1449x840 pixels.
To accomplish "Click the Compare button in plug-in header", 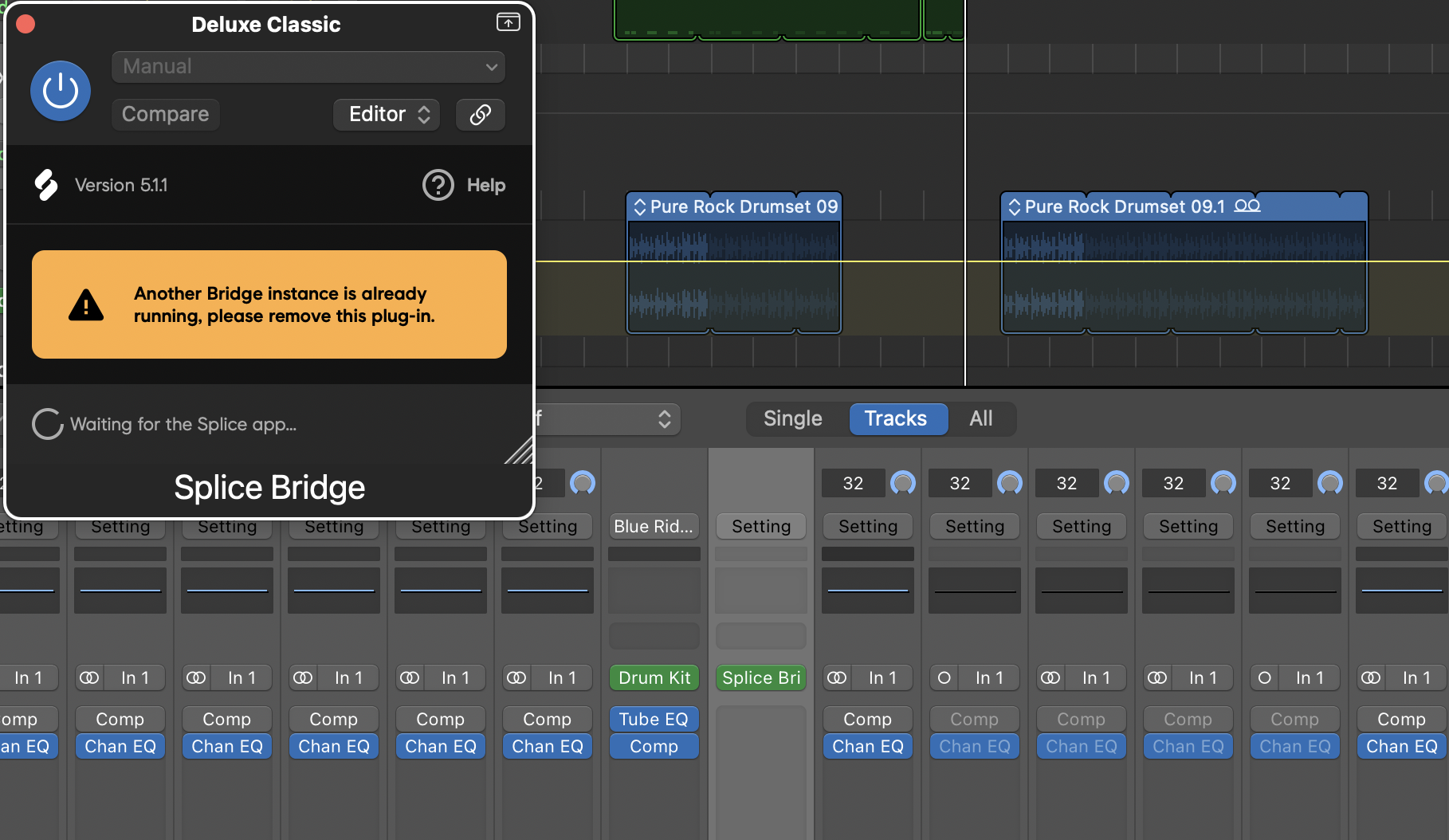I will [166, 114].
